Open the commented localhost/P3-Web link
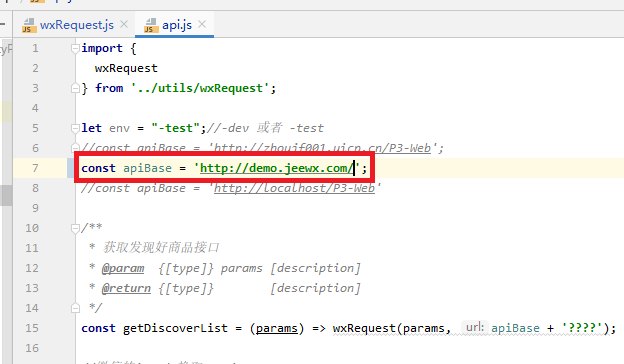The height and width of the screenshot is (364, 624). [294, 188]
